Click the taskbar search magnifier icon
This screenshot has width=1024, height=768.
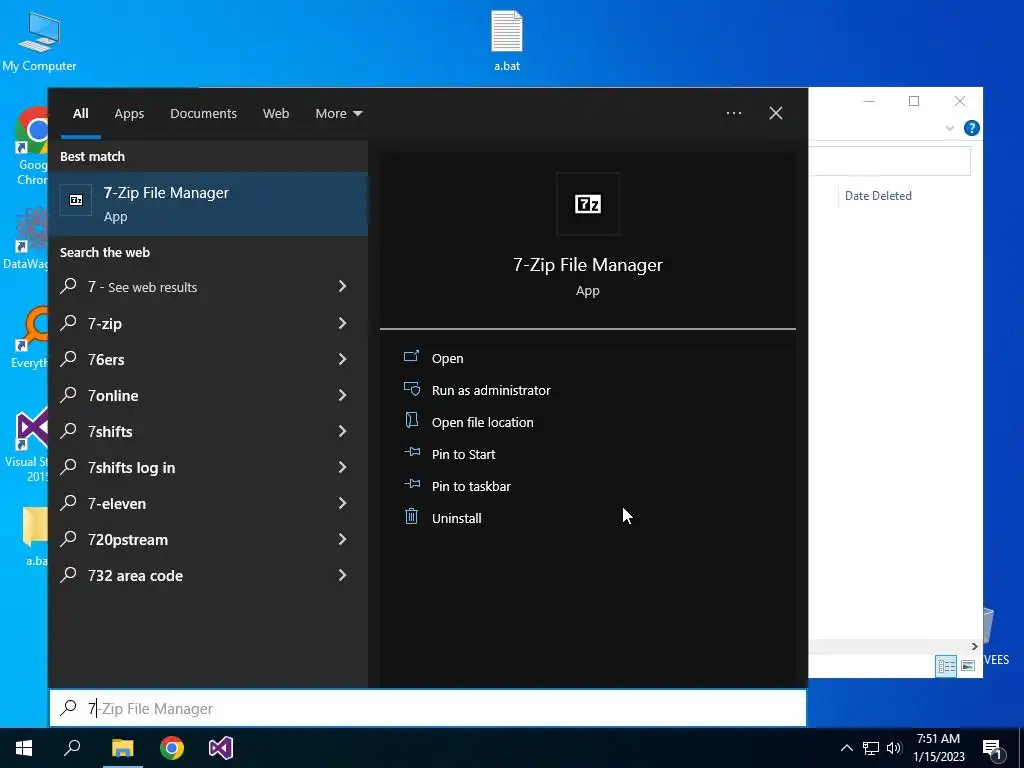[x=72, y=748]
